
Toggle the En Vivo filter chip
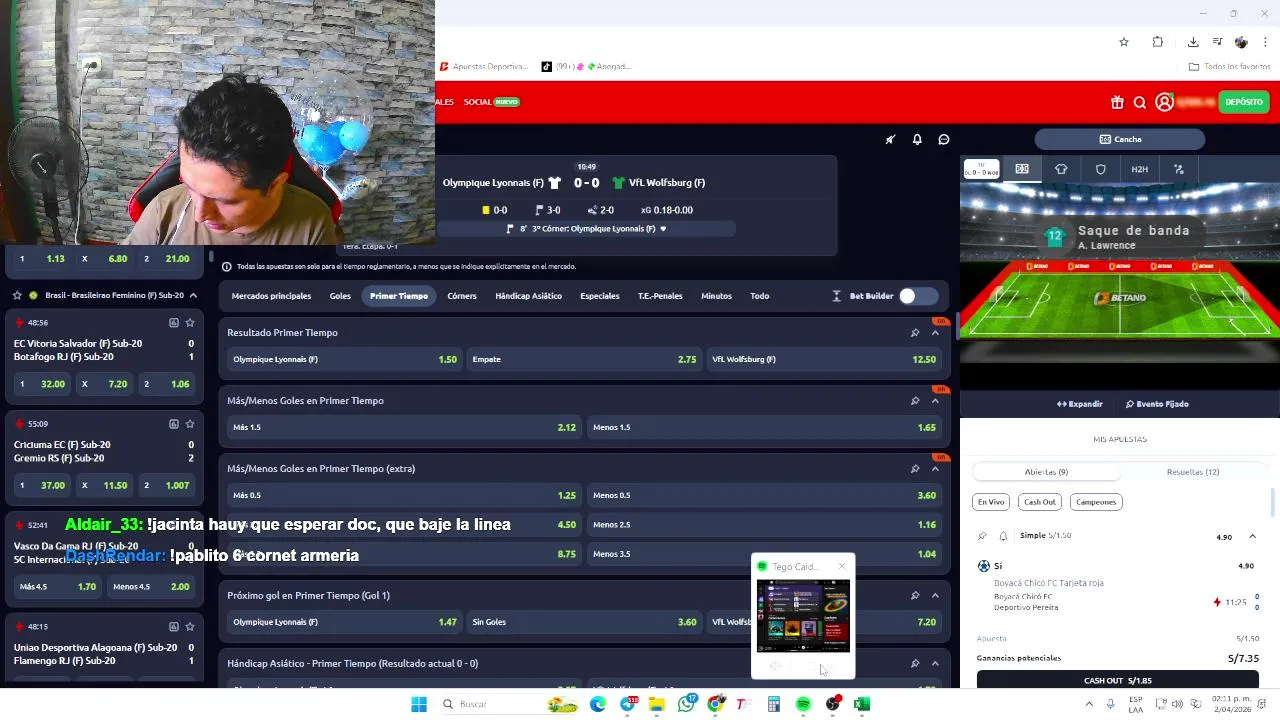991,502
